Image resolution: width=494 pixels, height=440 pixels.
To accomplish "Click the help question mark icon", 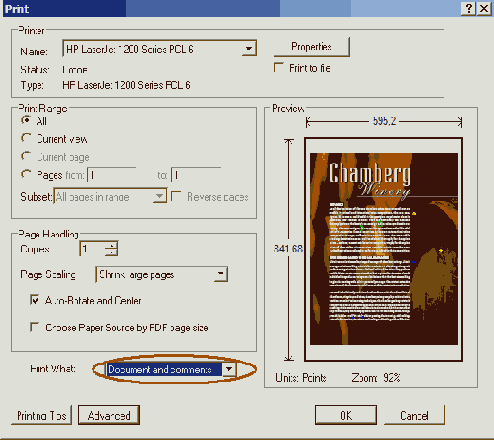I will click(x=468, y=9).
